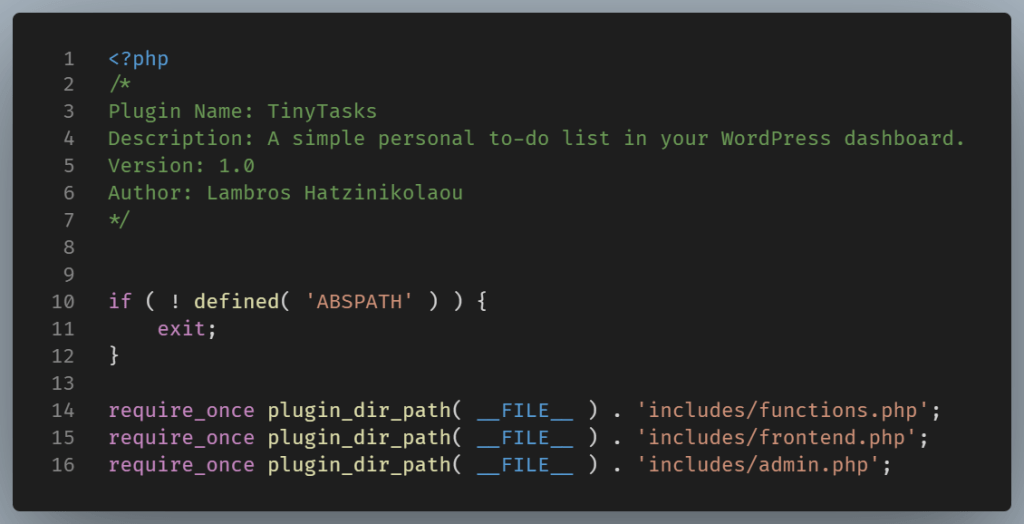Click the 'Plugin Name: TinyTasks' comment line
This screenshot has width=1024, height=524.
243,112
